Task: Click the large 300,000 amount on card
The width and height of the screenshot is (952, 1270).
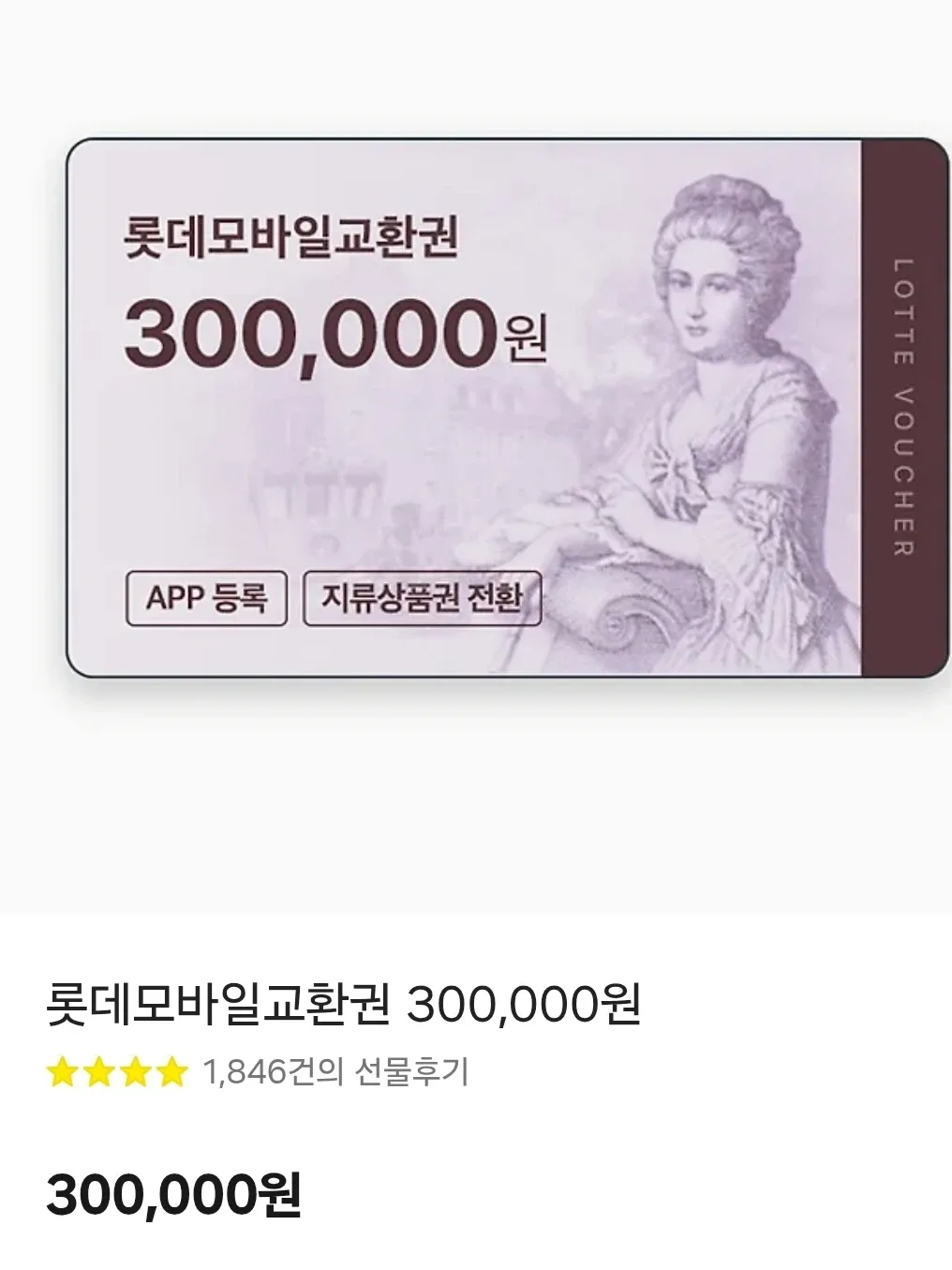Action: point(310,334)
